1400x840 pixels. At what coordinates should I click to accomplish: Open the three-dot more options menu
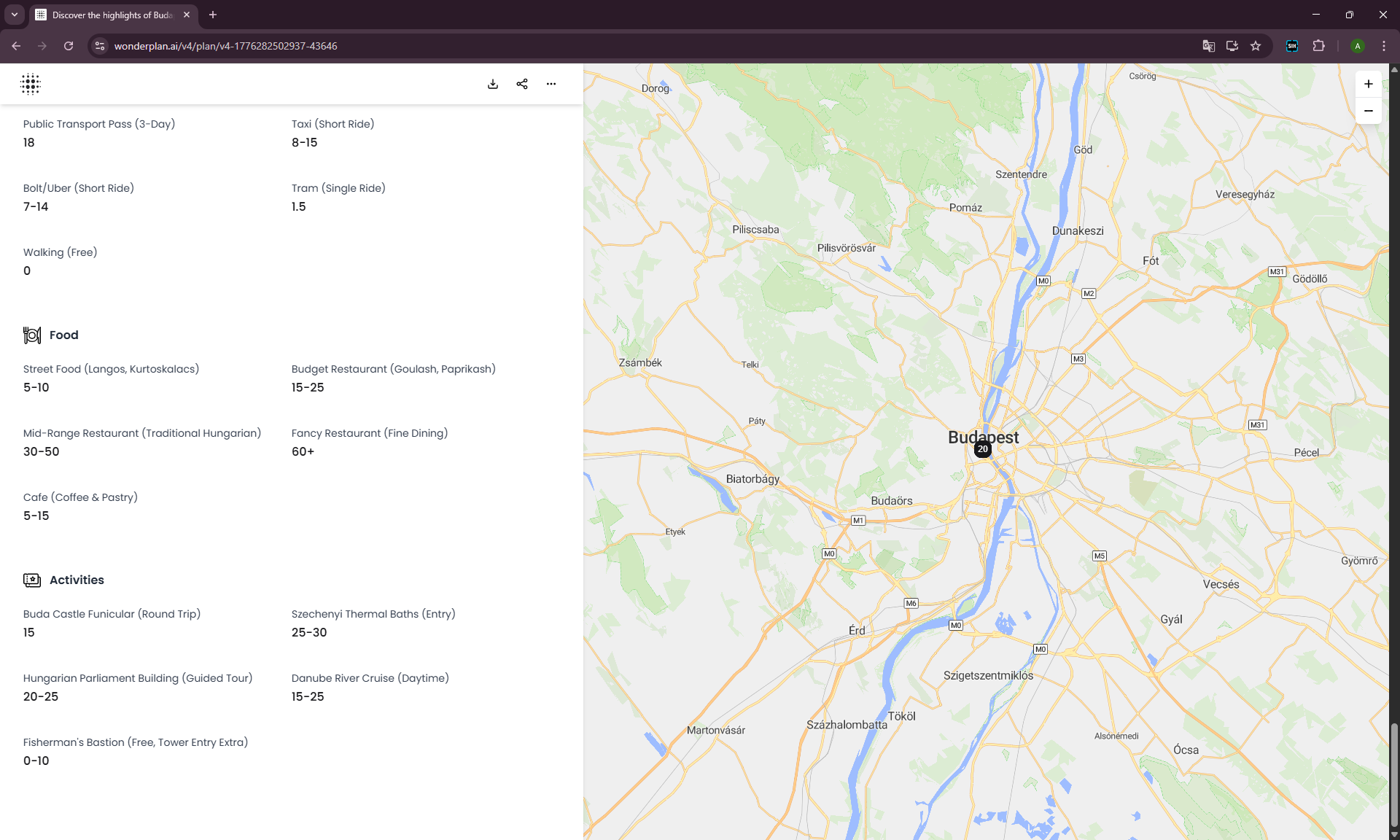(551, 84)
